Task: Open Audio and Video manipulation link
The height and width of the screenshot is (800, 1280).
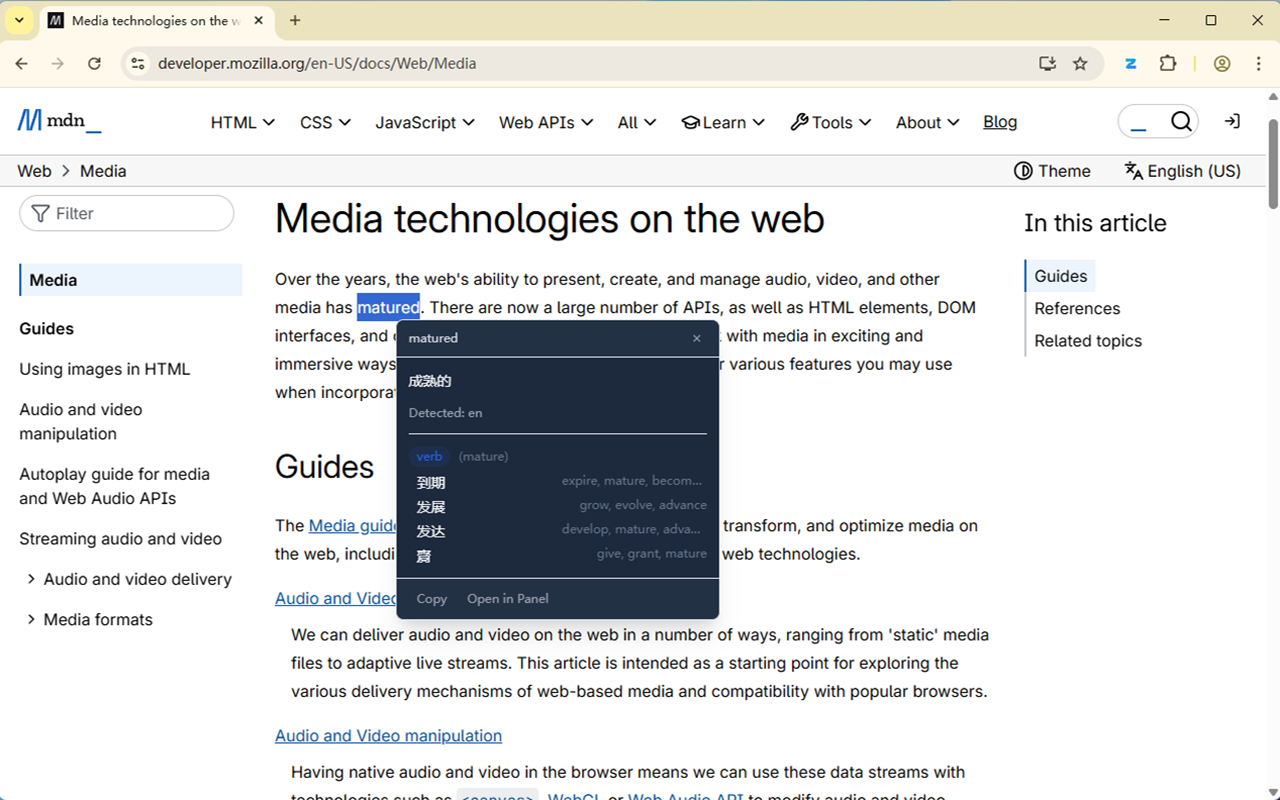Action: click(x=388, y=736)
